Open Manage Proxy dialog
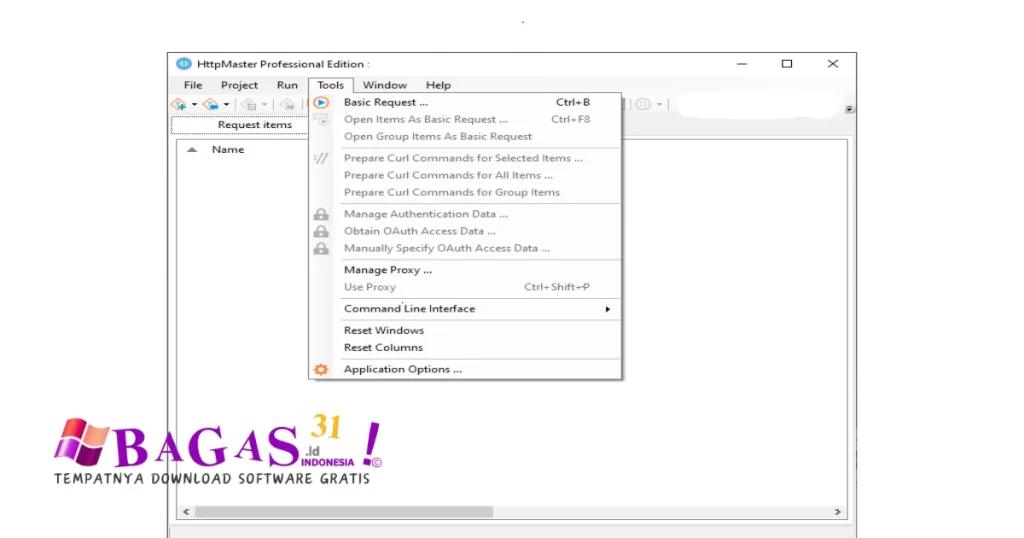Image resolution: width=1024 pixels, height=538 pixels. (x=466, y=270)
